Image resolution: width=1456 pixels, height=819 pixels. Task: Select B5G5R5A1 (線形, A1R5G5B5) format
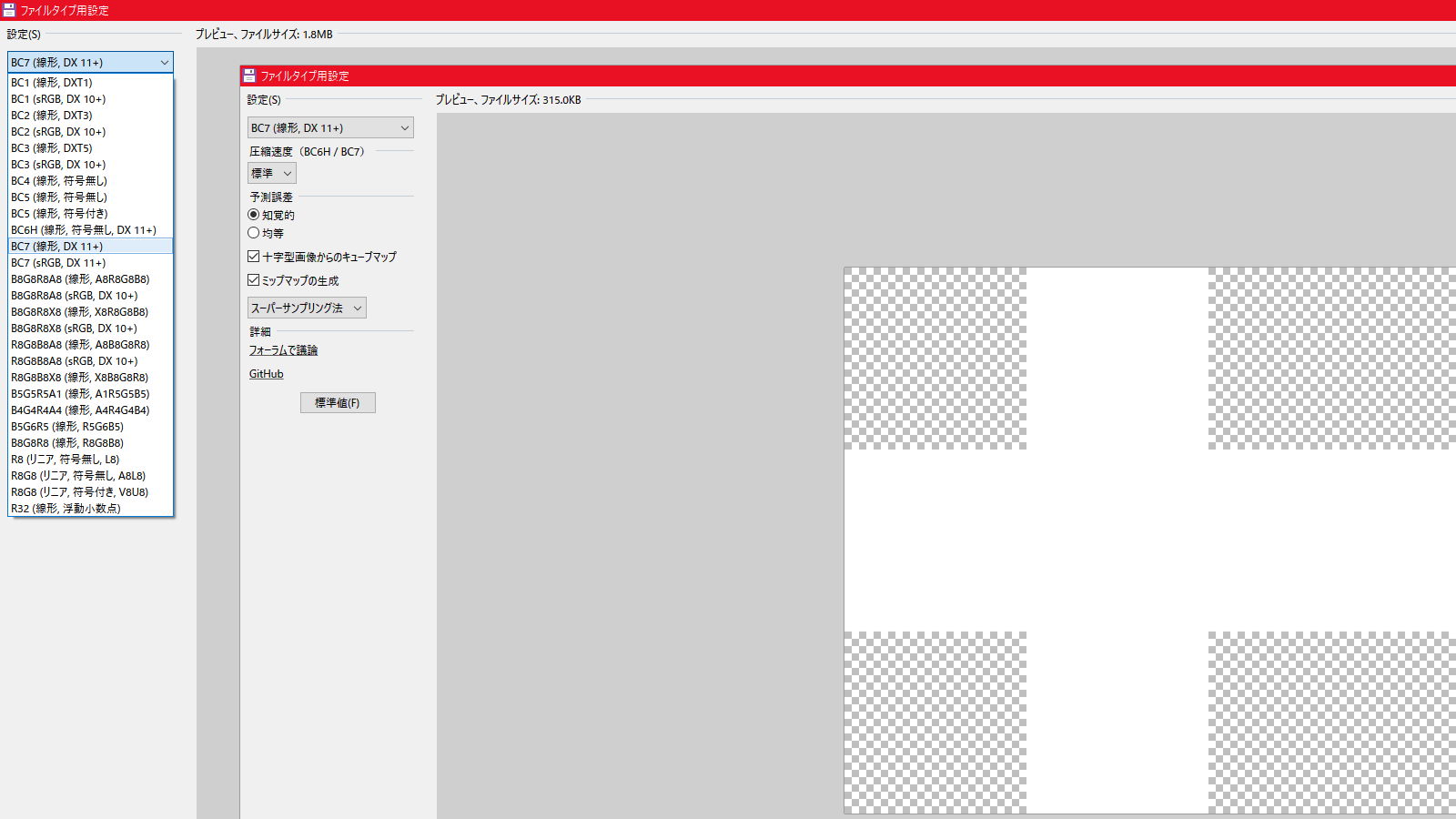(x=90, y=393)
